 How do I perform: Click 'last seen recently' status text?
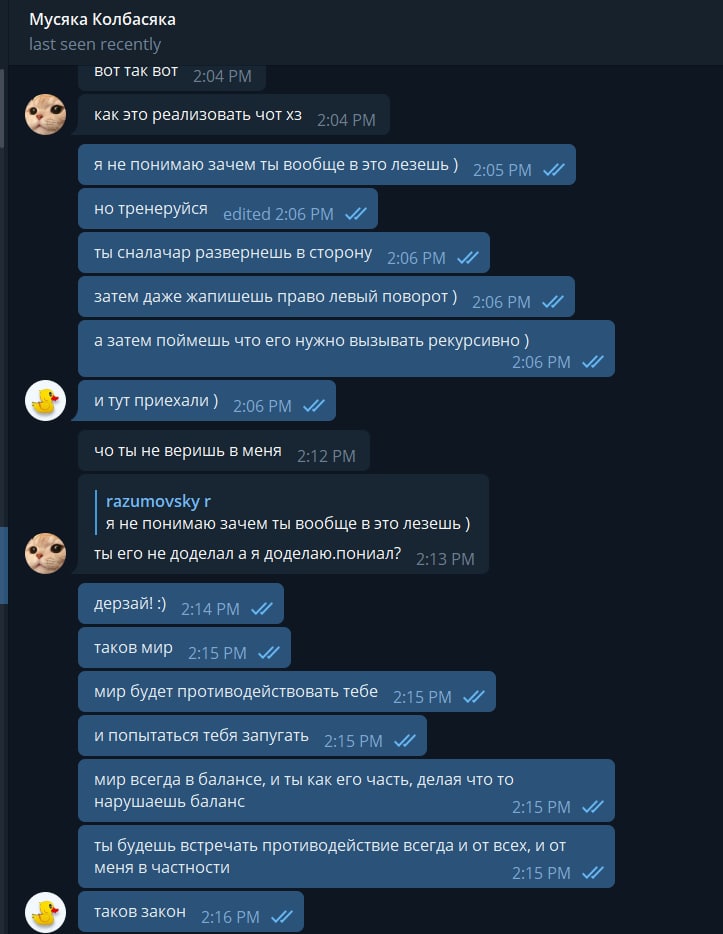point(95,45)
